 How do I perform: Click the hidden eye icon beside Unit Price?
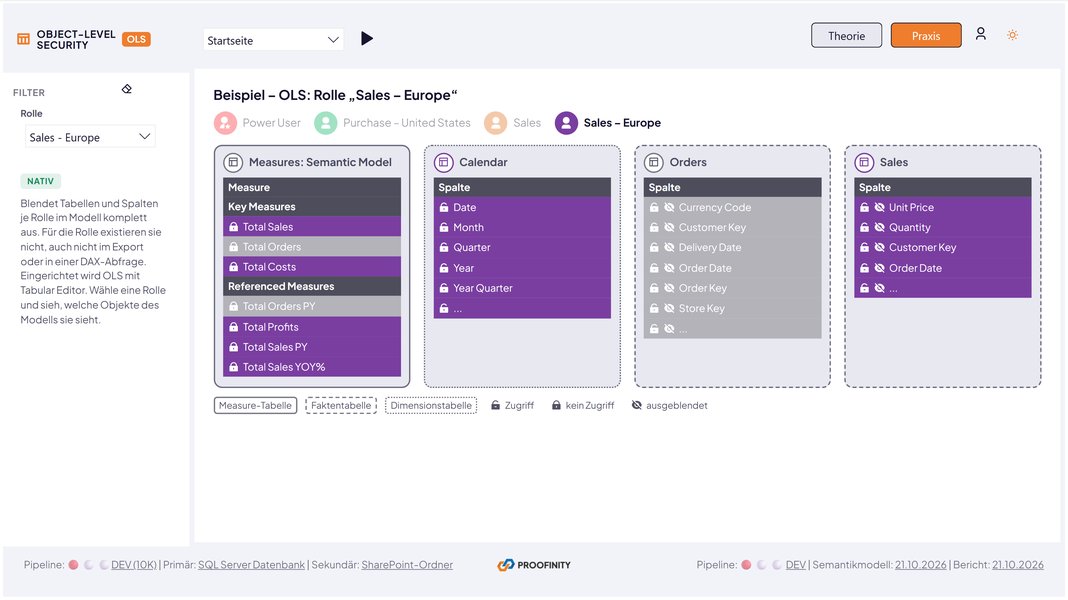[x=879, y=208]
